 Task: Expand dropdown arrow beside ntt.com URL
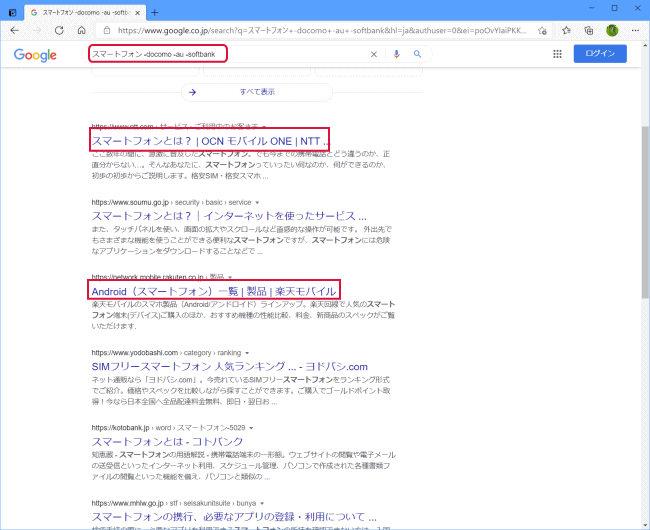tap(264, 126)
